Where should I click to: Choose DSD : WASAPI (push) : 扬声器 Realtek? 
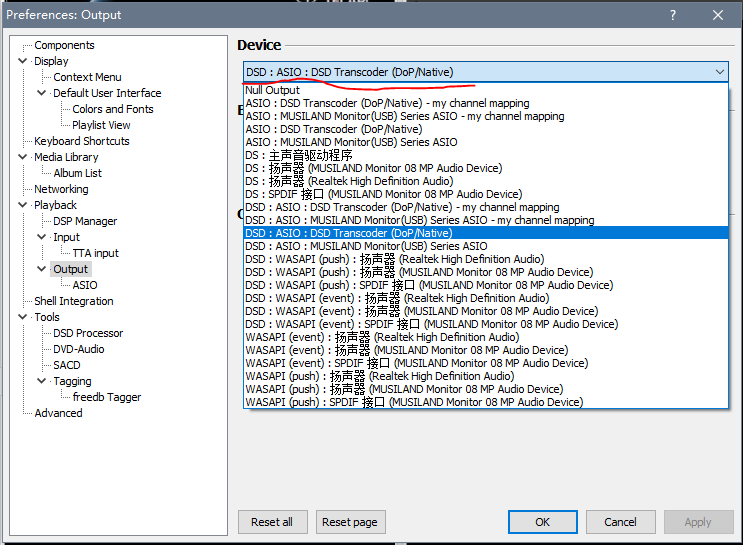coord(486,259)
